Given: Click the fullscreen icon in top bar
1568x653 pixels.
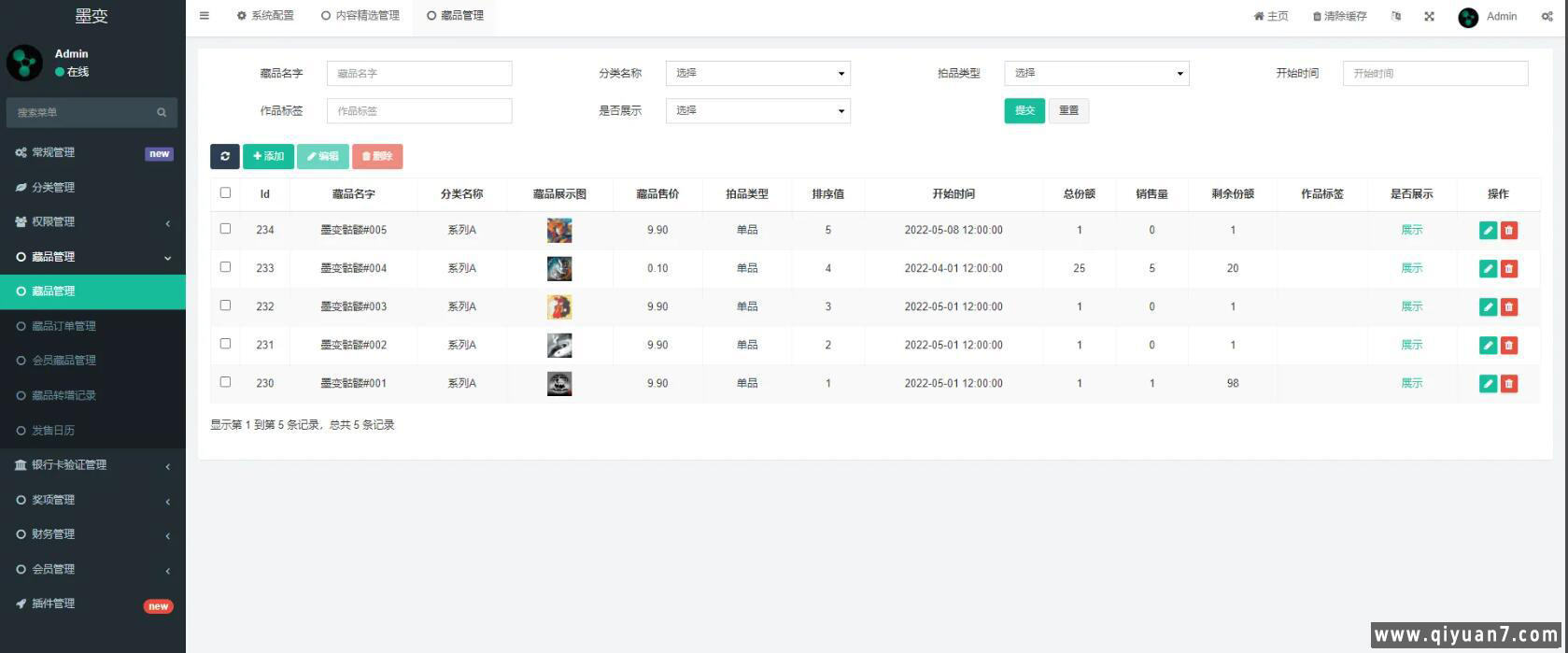Looking at the screenshot, I should pyautogui.click(x=1429, y=16).
